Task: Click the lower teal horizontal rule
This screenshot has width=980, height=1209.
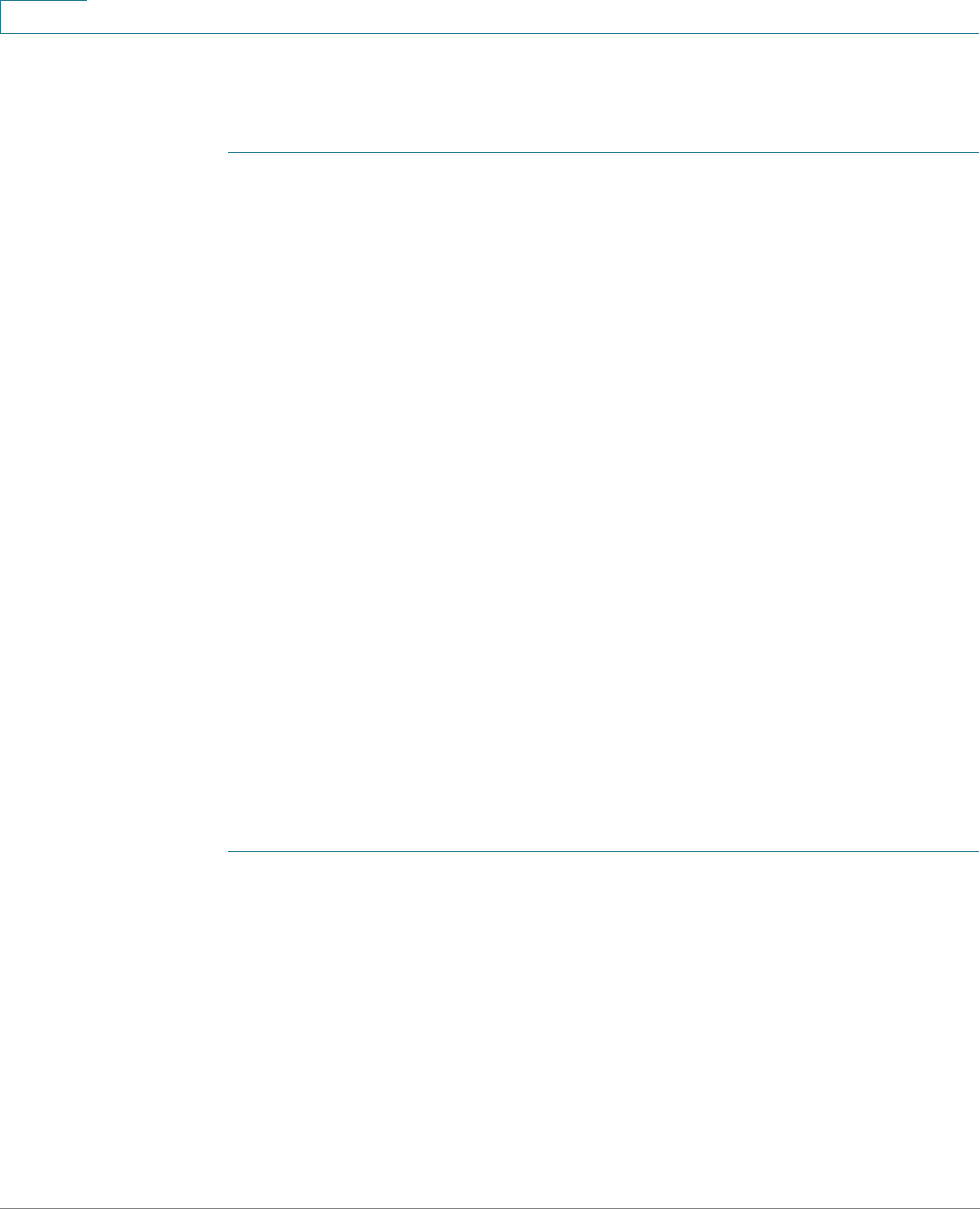Action: tap(604, 852)
